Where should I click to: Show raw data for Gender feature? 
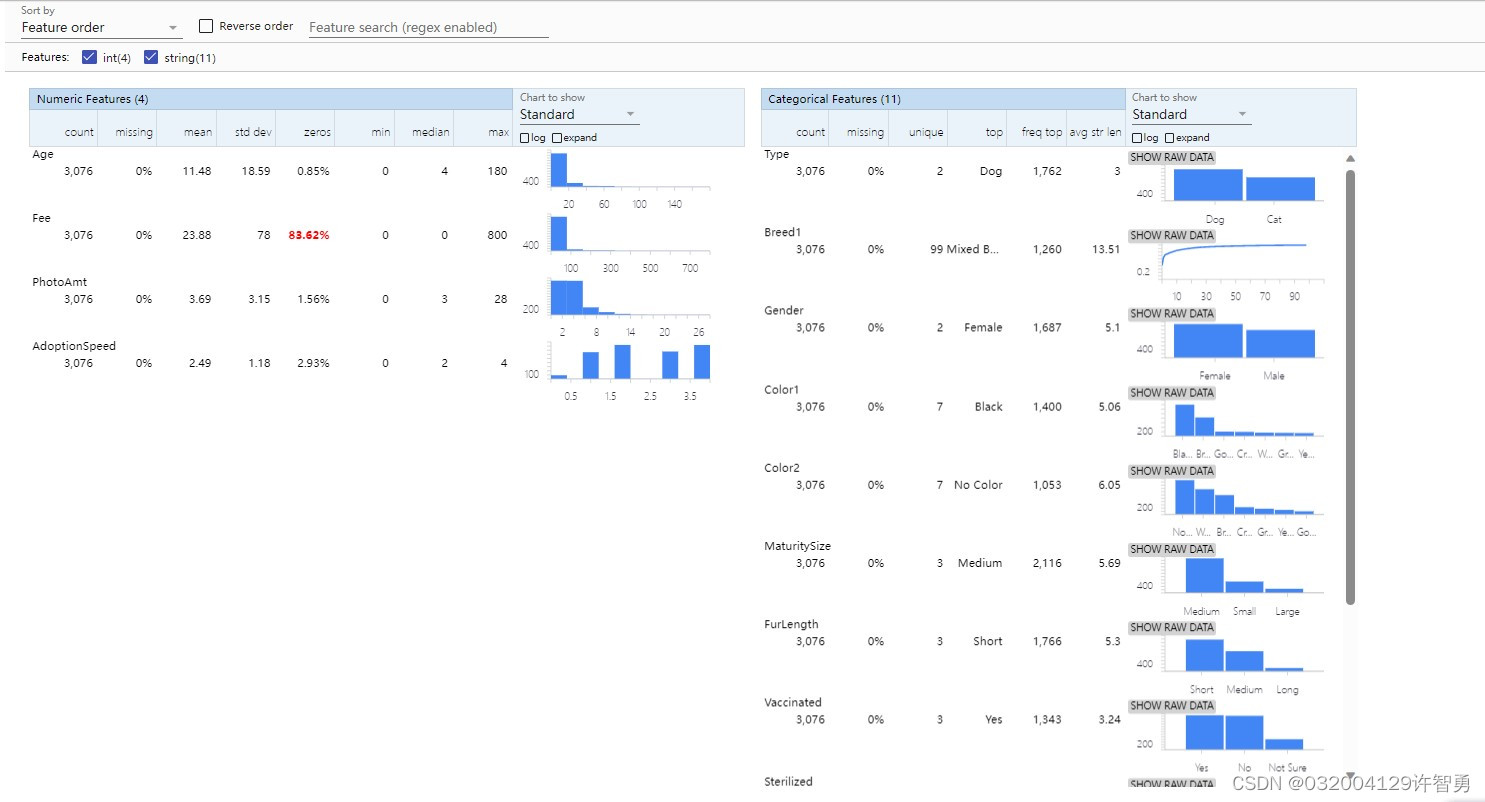[x=1172, y=314]
